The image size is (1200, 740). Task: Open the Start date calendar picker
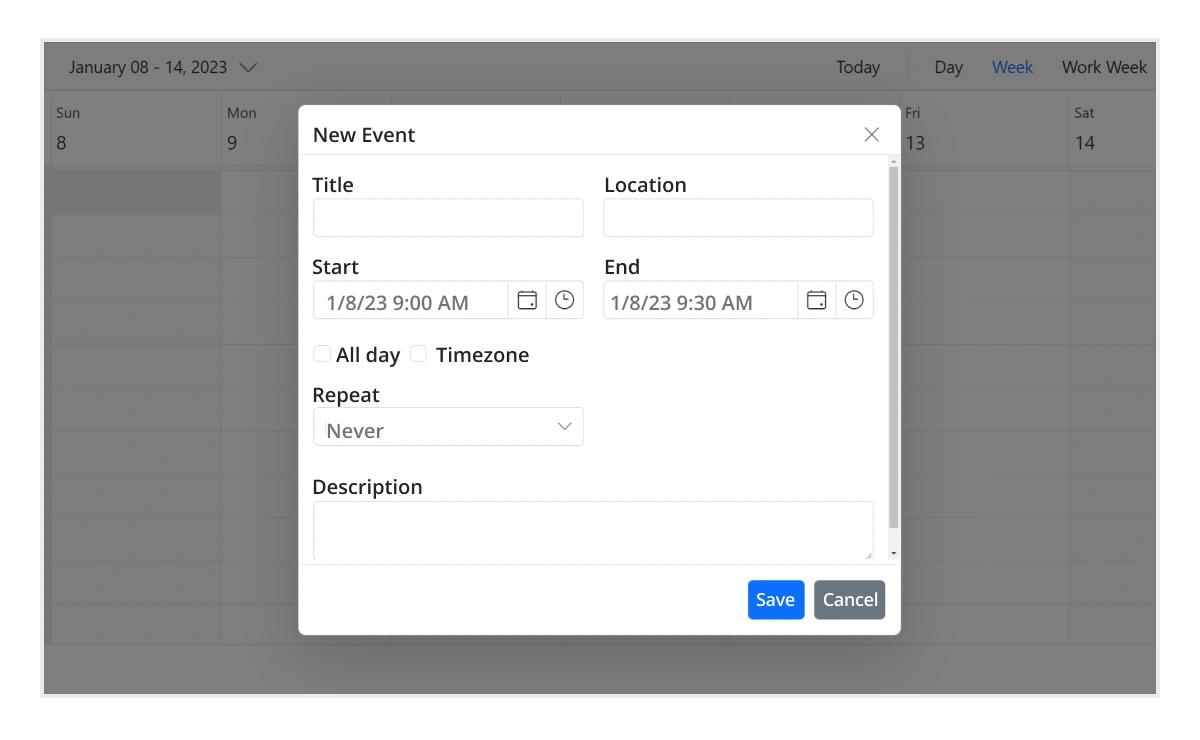coord(527,300)
